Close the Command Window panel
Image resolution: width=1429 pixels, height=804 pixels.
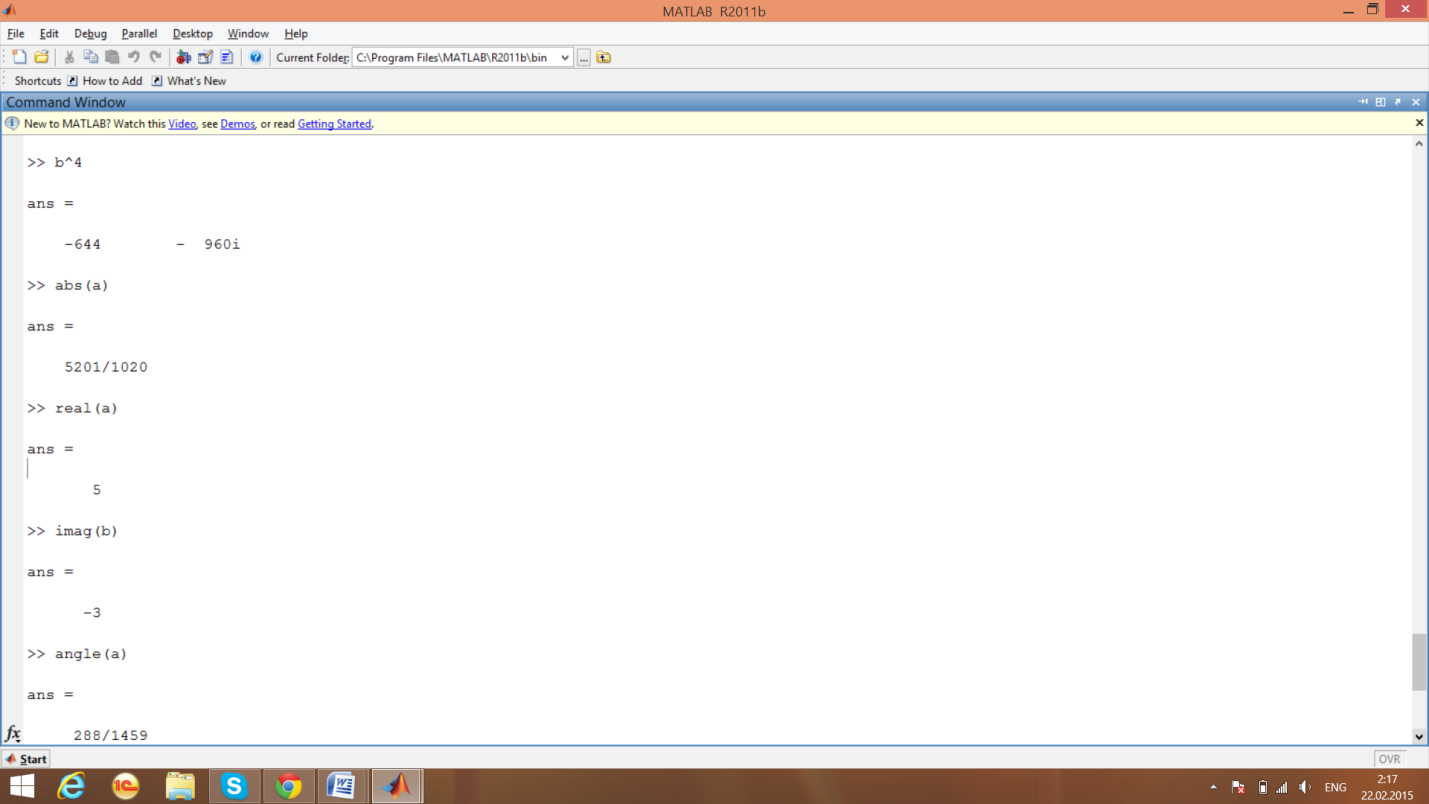point(1416,102)
